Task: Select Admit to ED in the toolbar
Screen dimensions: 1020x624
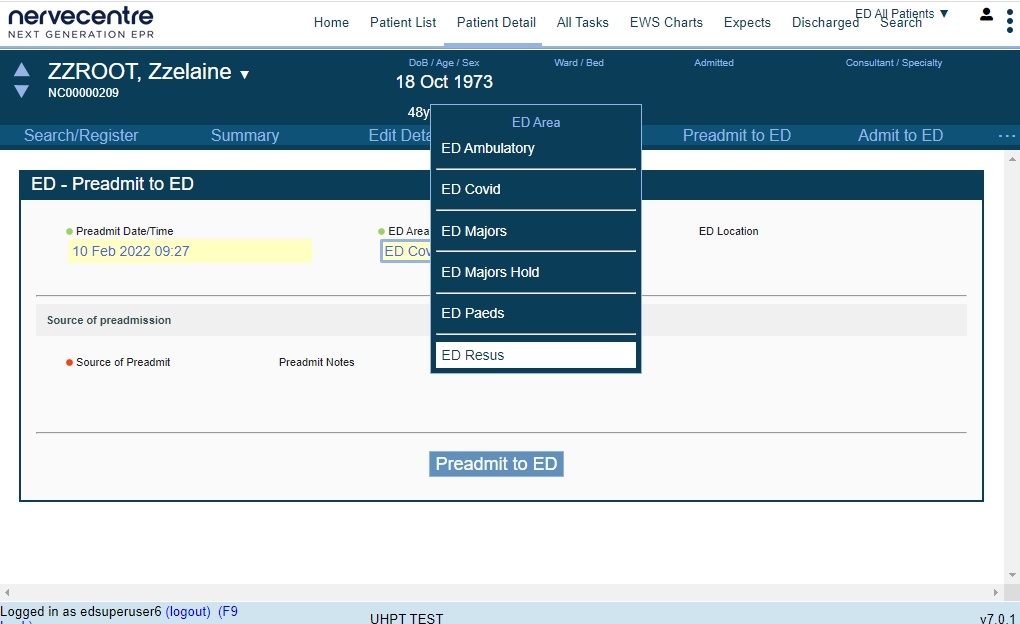Action: 900,135
